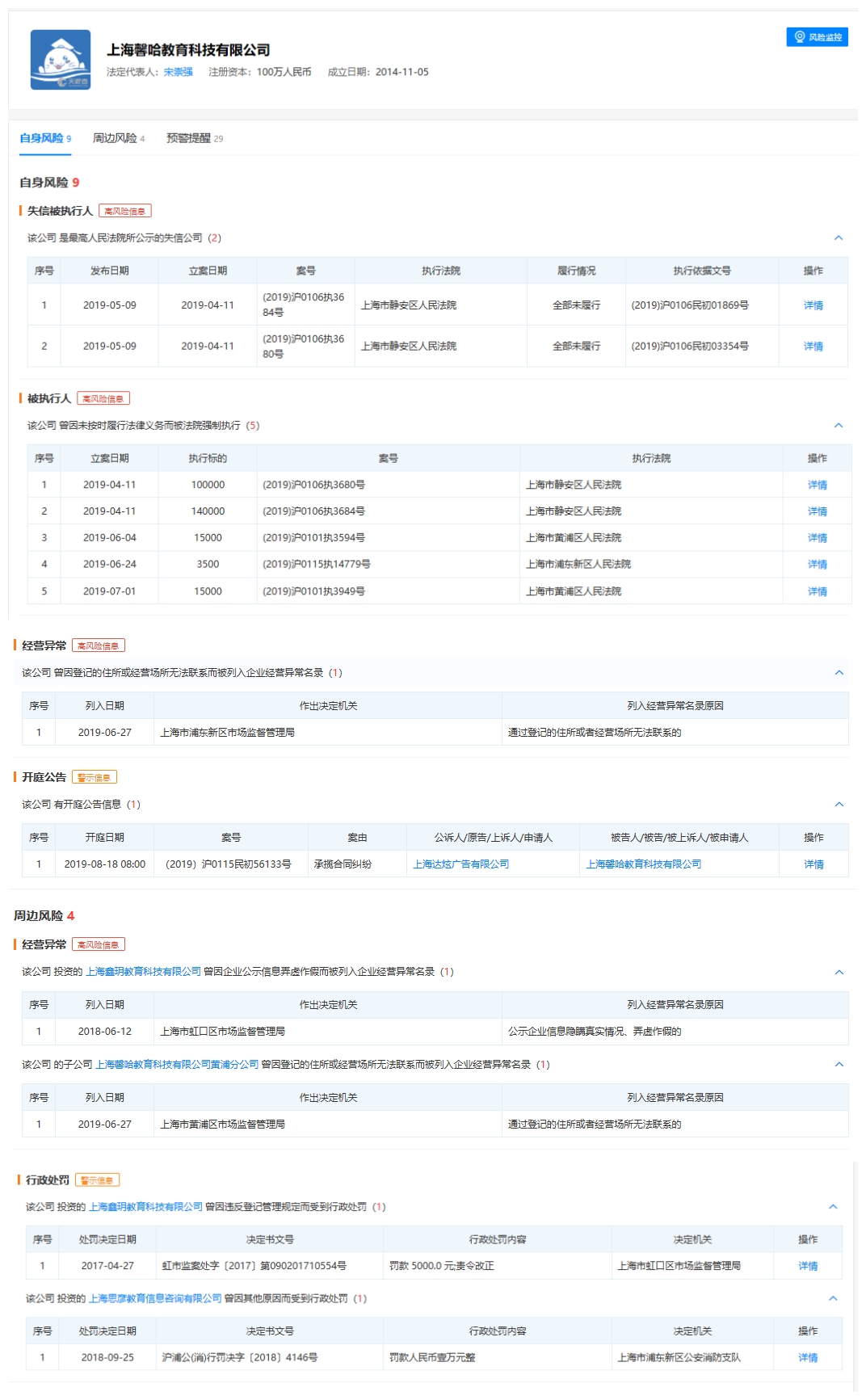Click the 成立日期 2014-11-05 text
Image resolution: width=866 pixels, height=1400 pixels.
pyautogui.click(x=378, y=72)
